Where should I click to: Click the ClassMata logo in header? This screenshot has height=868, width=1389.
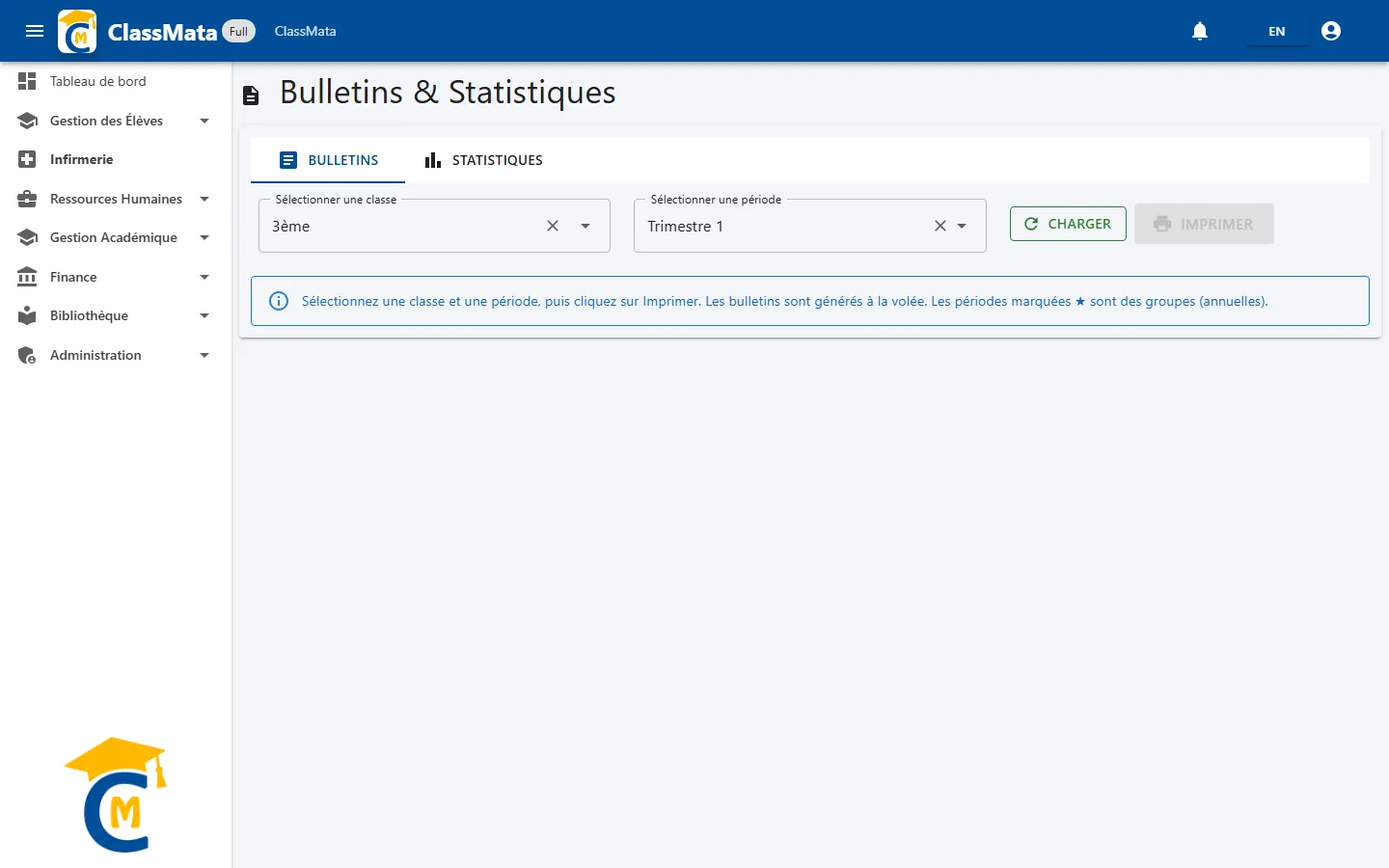click(77, 31)
